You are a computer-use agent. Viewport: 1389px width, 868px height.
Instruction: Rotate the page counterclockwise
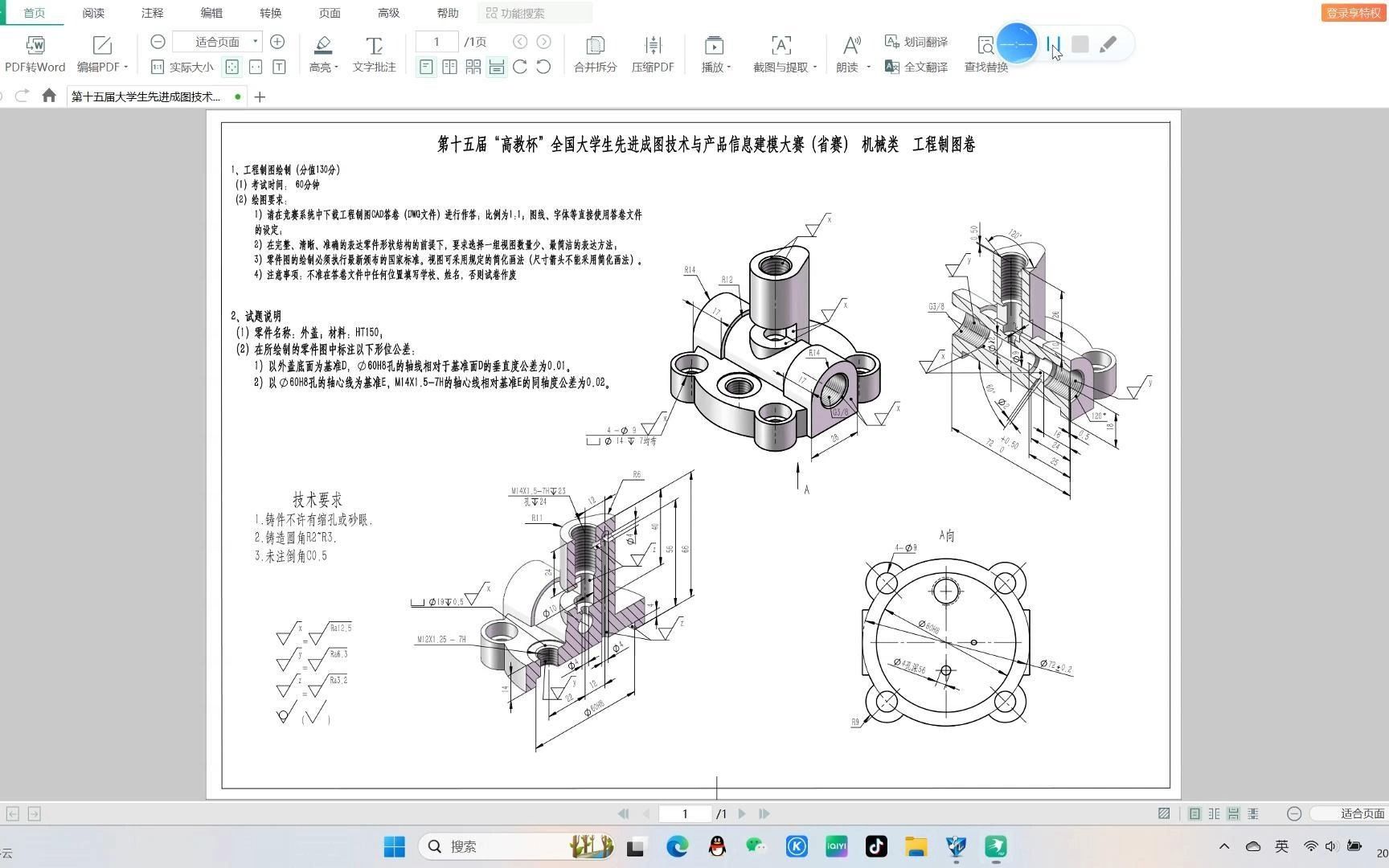tap(544, 67)
